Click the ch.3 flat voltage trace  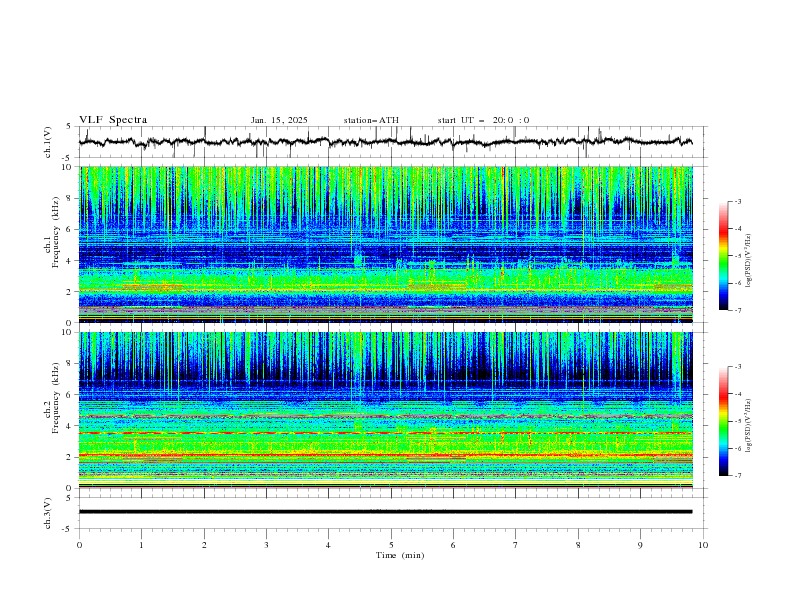pos(385,512)
